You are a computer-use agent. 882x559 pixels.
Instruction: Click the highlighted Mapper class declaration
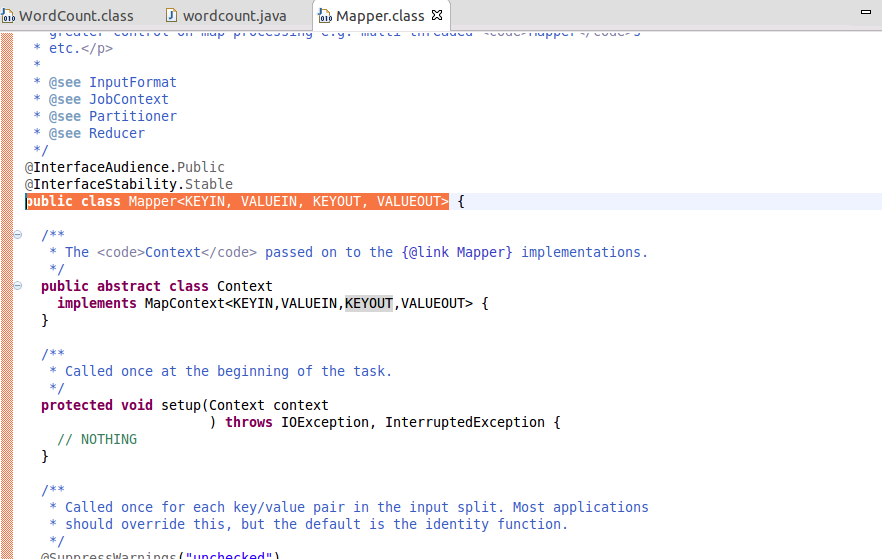(237, 201)
